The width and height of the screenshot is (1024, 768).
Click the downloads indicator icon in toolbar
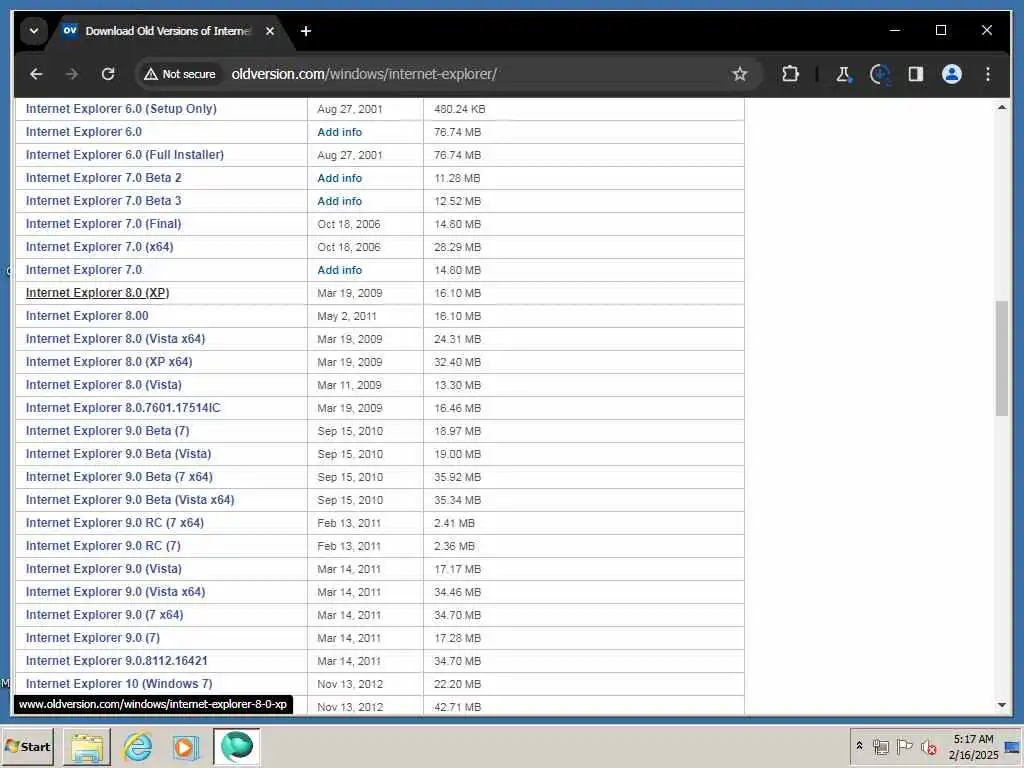pos(880,74)
